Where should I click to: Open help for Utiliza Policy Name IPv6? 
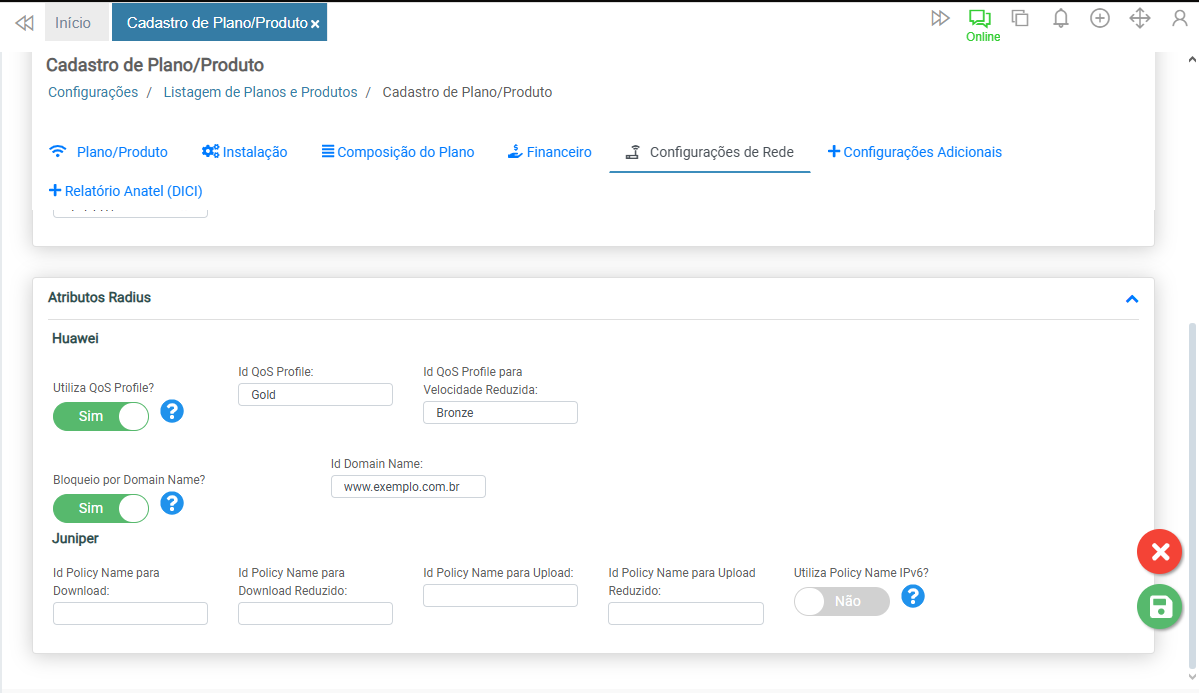coord(912,596)
